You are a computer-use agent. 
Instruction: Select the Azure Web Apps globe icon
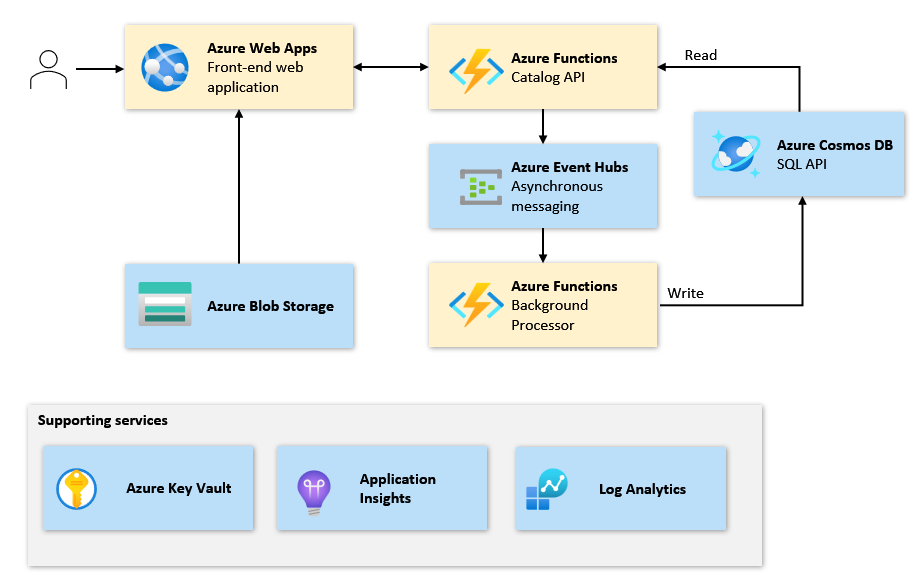[x=165, y=67]
